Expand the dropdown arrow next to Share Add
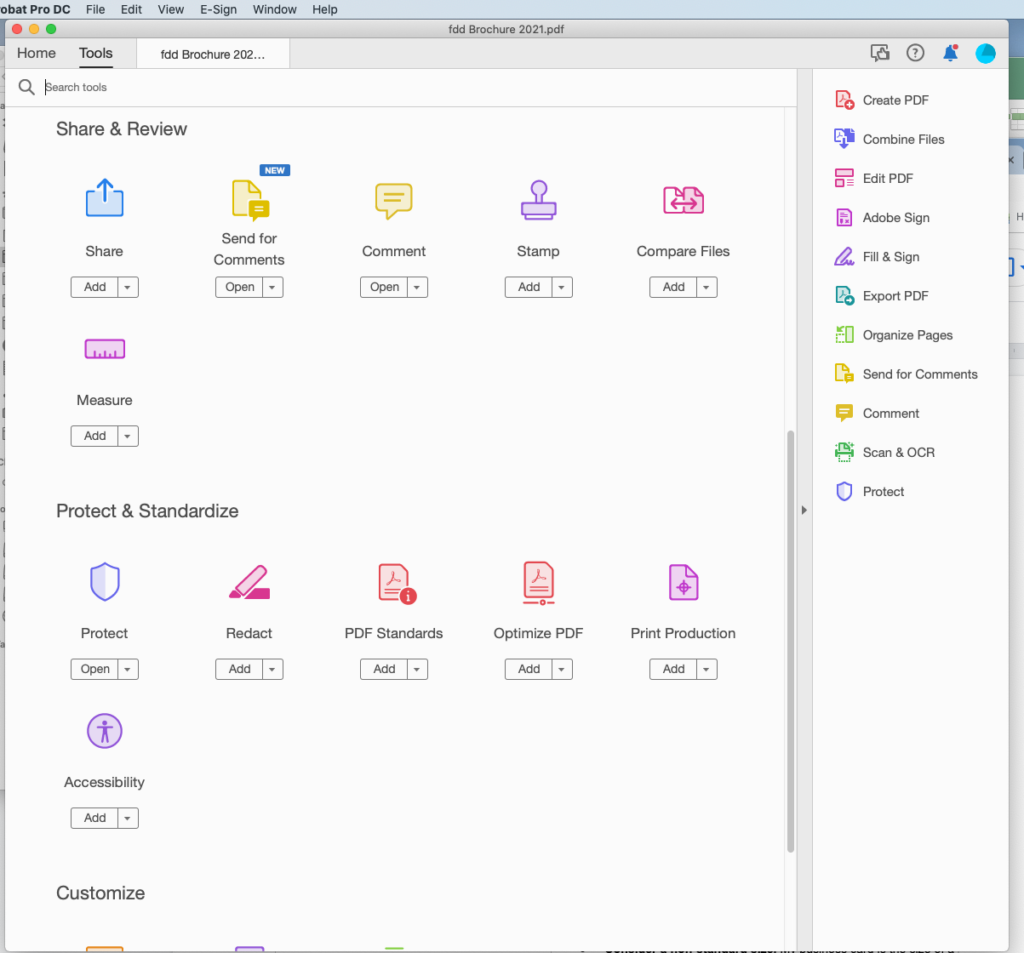 128,287
